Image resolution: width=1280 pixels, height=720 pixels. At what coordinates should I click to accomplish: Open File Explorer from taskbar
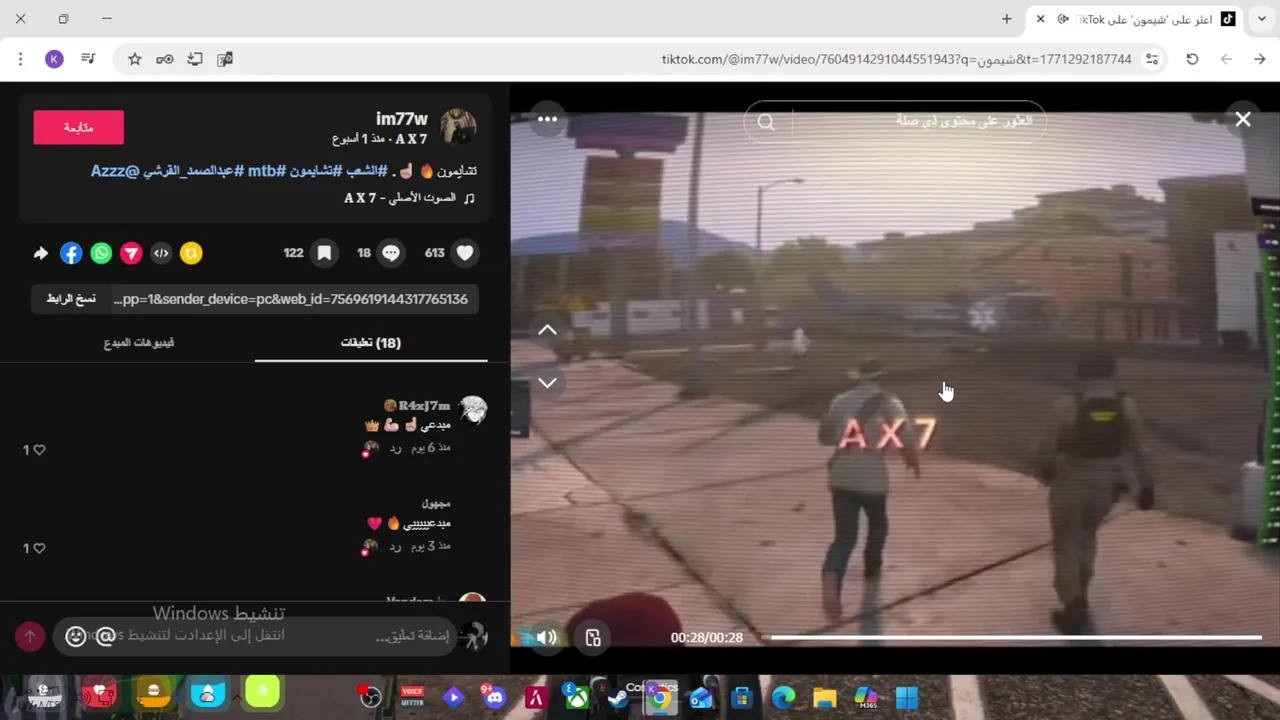tap(824, 697)
